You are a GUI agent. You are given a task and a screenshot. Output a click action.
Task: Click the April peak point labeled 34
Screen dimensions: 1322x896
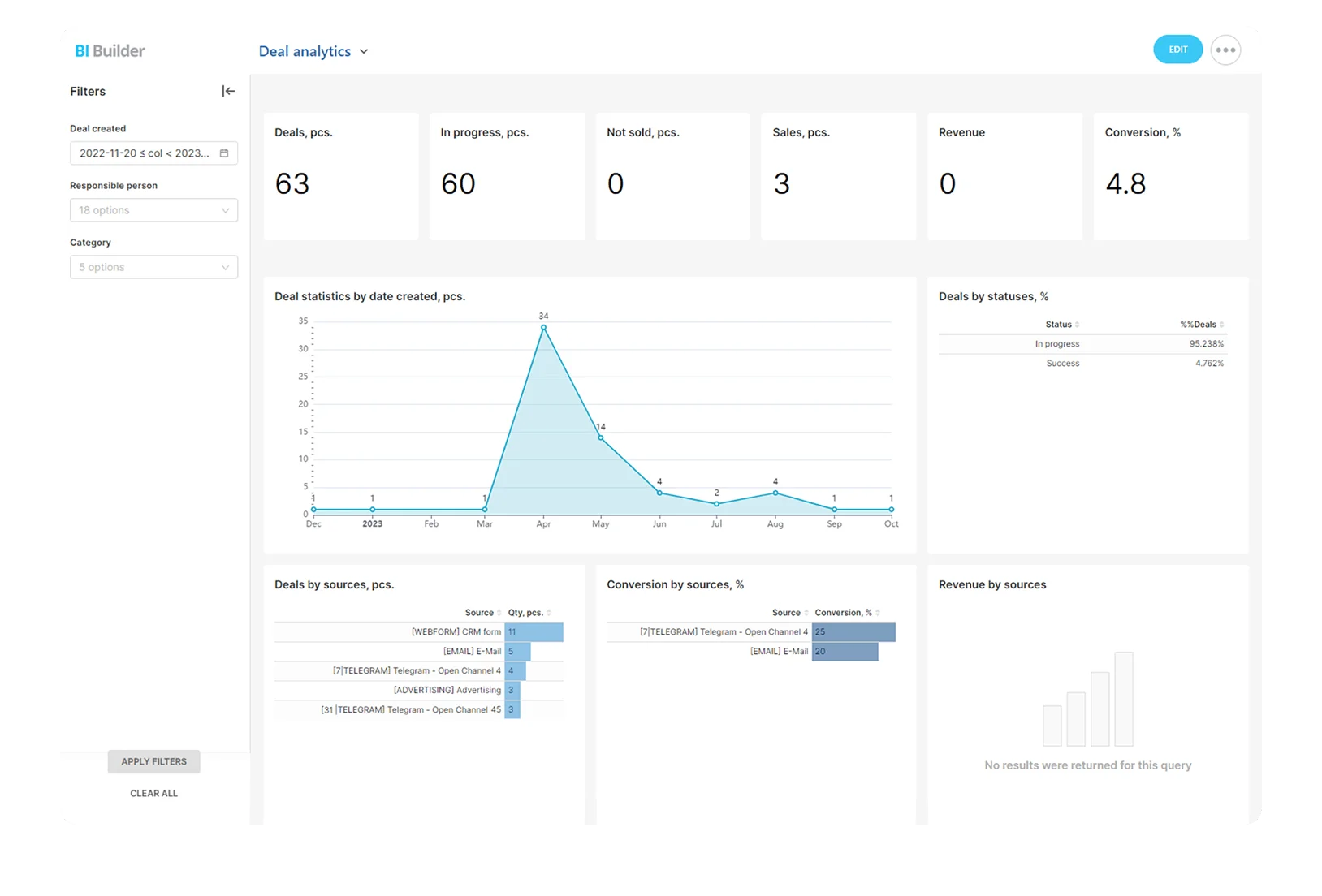pyautogui.click(x=543, y=327)
